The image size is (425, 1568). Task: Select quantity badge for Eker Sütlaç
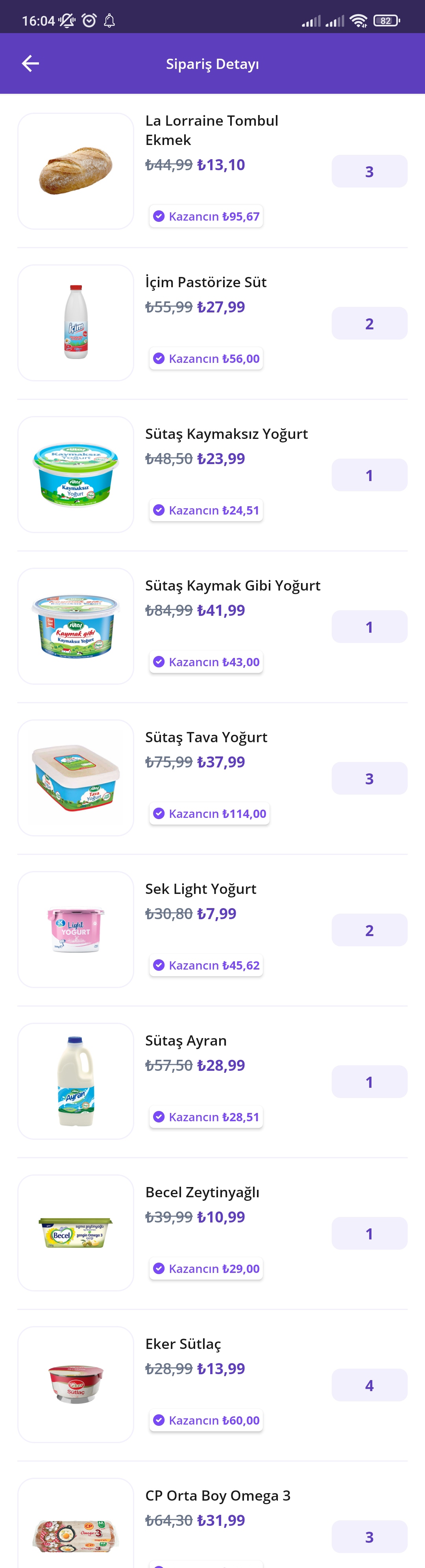click(369, 1385)
